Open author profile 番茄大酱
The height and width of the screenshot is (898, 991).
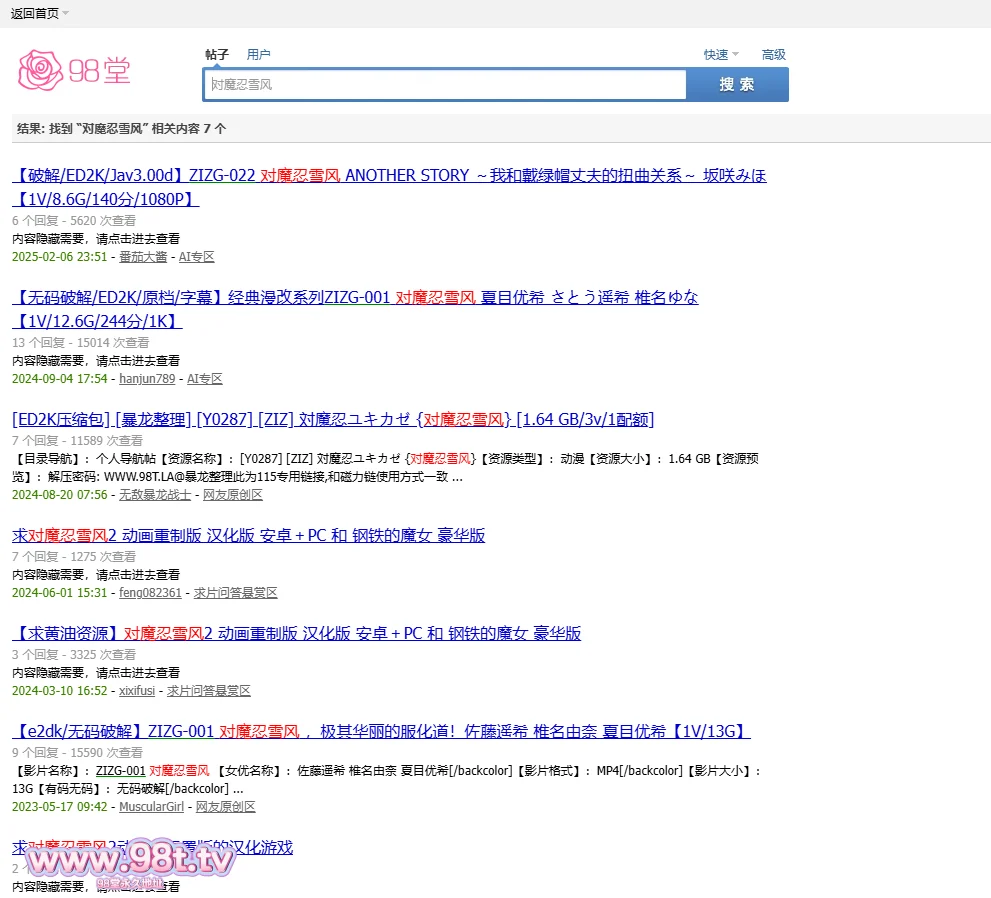click(x=143, y=257)
